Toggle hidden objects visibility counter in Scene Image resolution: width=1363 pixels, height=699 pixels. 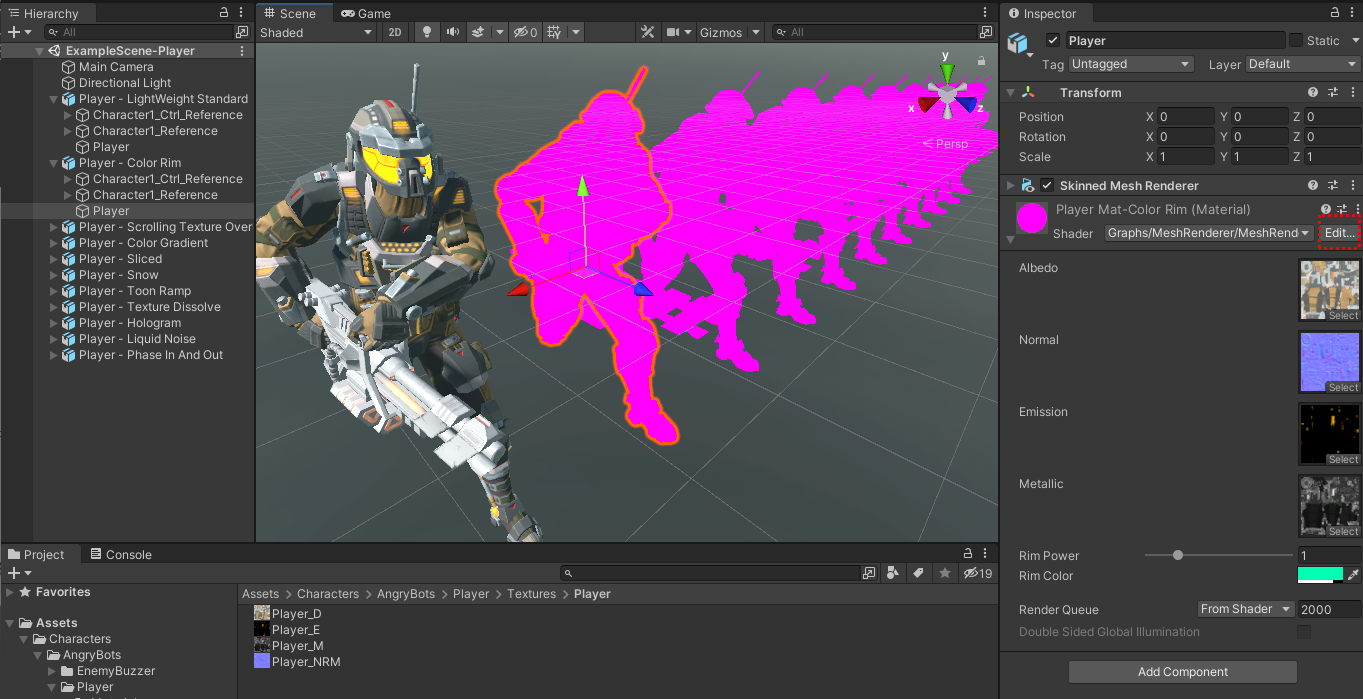525,32
